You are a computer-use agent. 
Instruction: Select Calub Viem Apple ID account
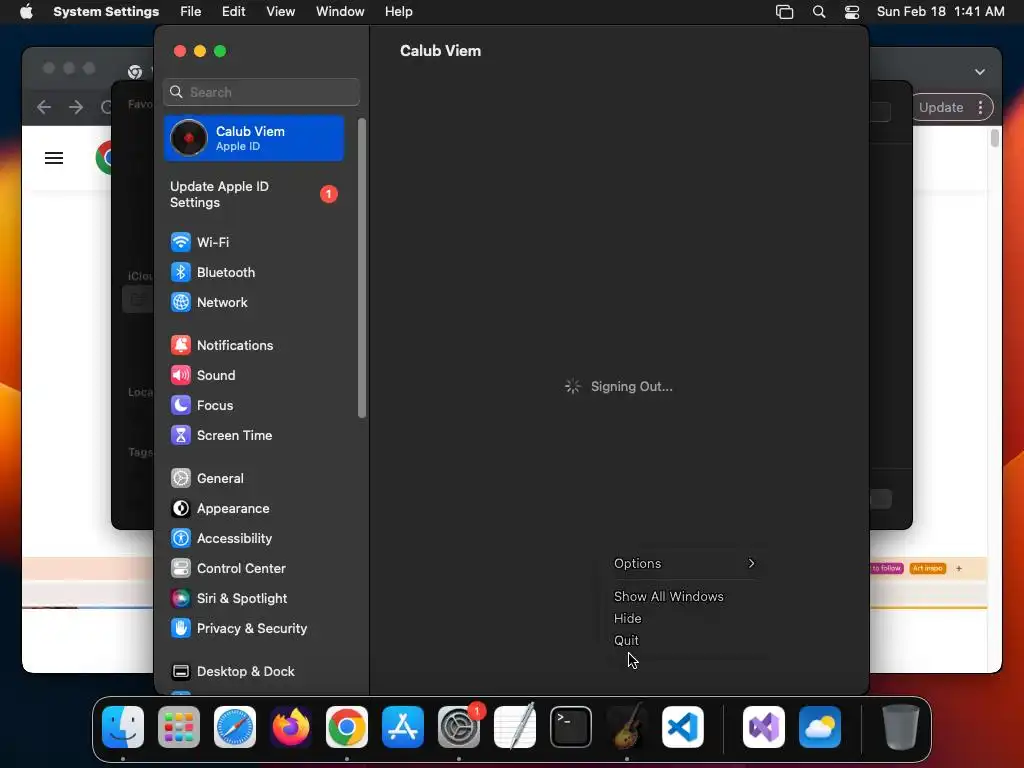pyautogui.click(x=255, y=138)
